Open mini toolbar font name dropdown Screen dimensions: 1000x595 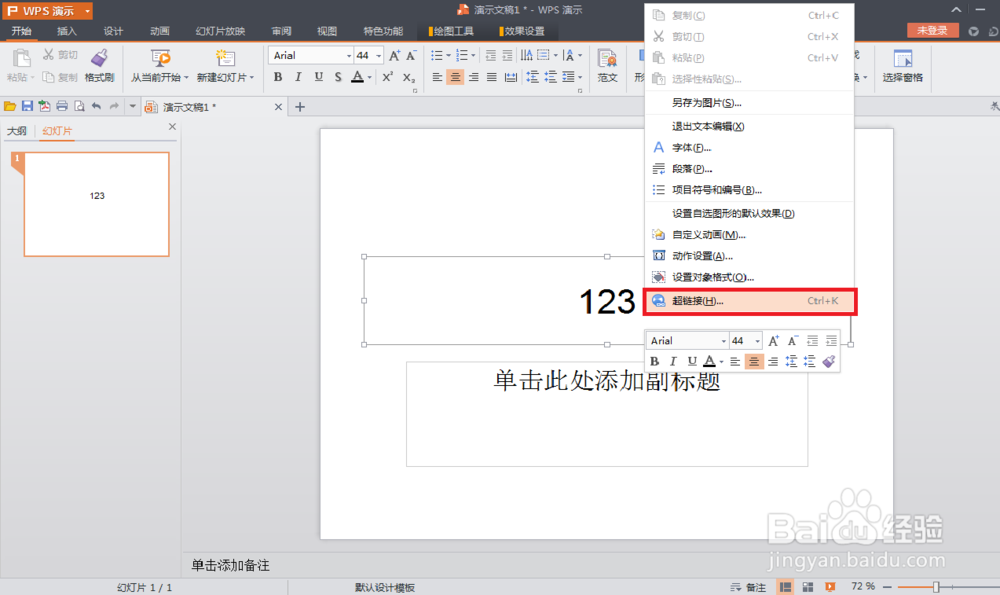(x=723, y=341)
